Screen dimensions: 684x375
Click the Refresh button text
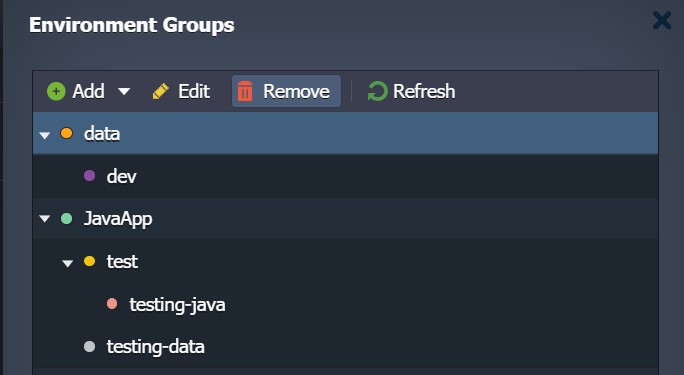point(424,92)
